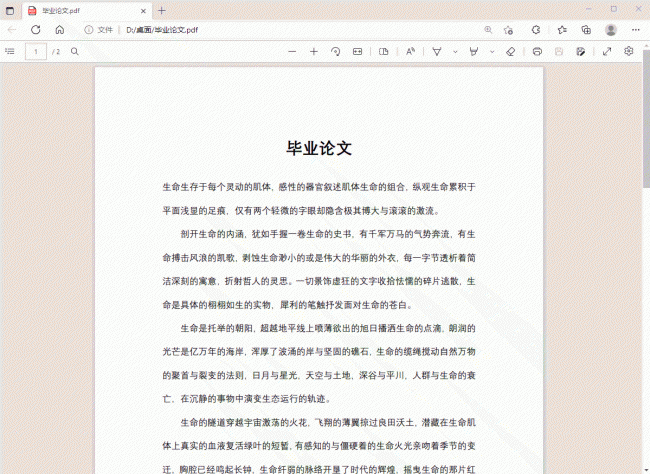Toggle the PDF table of contents
Screen dimensions: 650x474
(10, 51)
